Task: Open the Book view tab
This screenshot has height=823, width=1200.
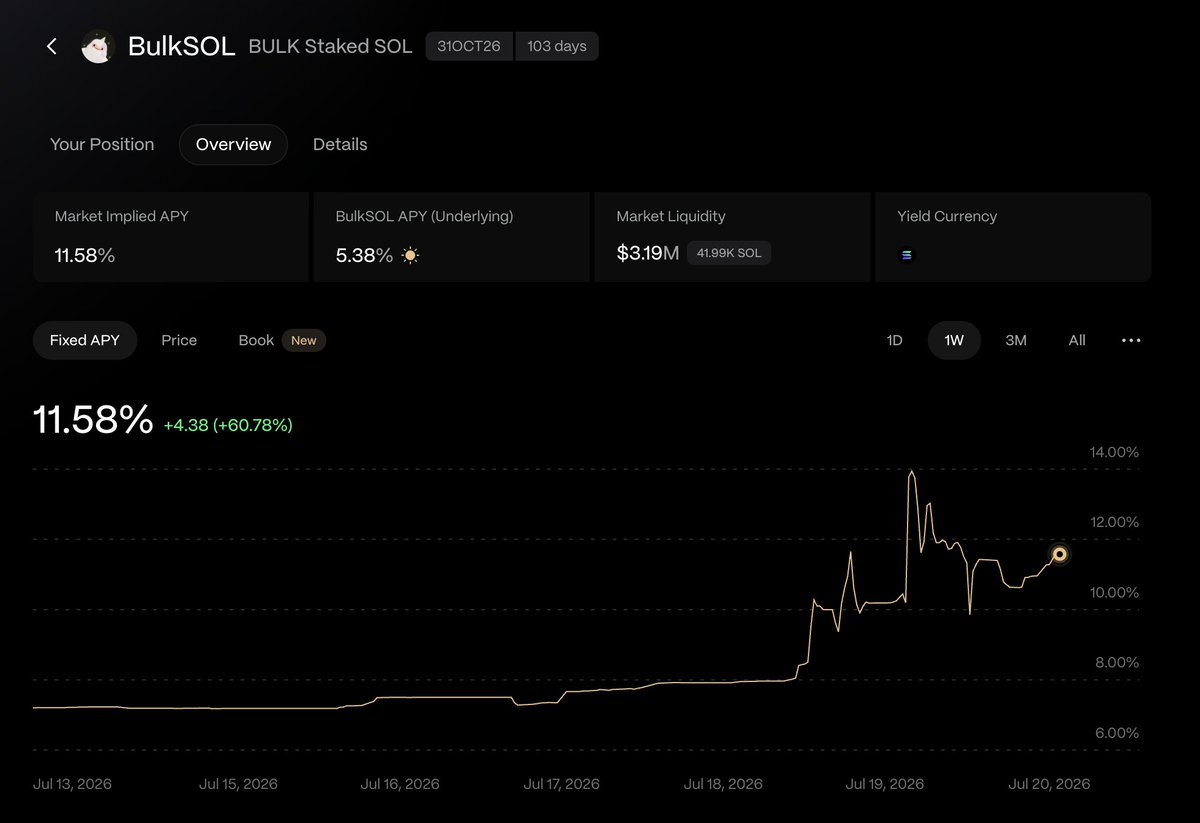Action: tap(256, 340)
